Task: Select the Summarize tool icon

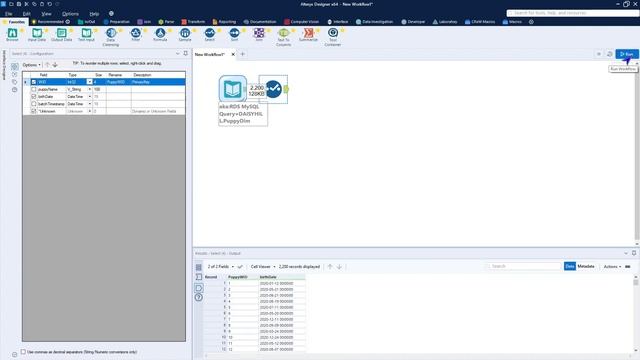Action: [x=308, y=33]
